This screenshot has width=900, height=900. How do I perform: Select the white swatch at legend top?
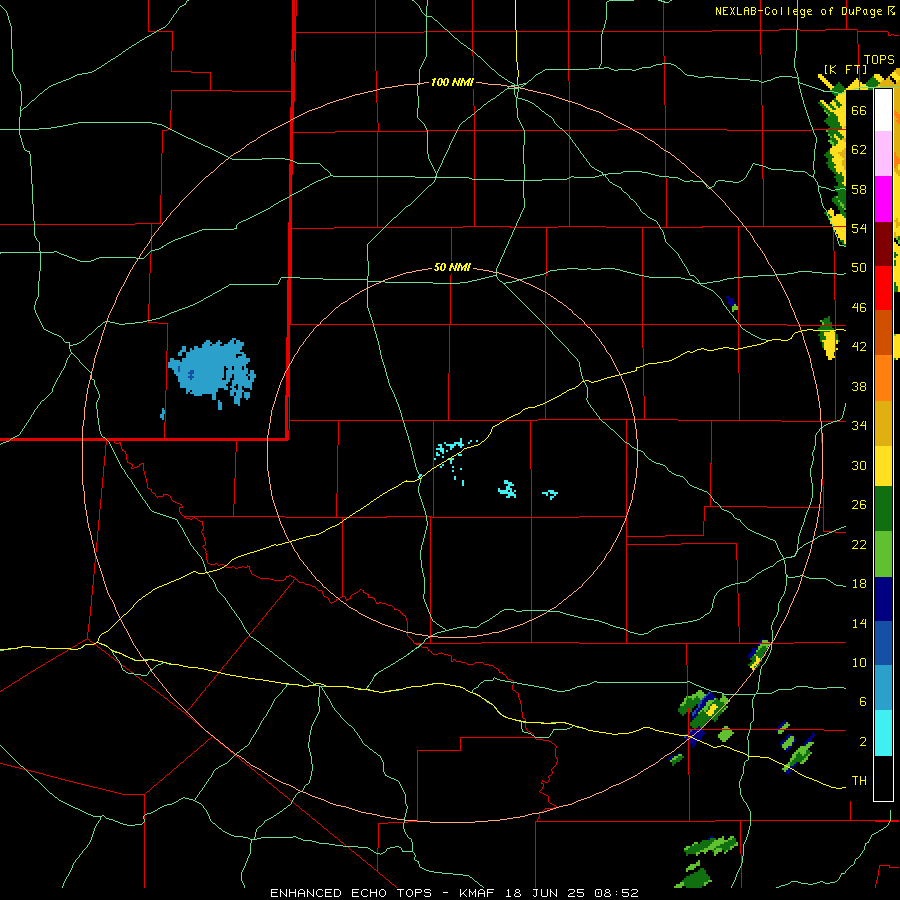click(x=883, y=110)
